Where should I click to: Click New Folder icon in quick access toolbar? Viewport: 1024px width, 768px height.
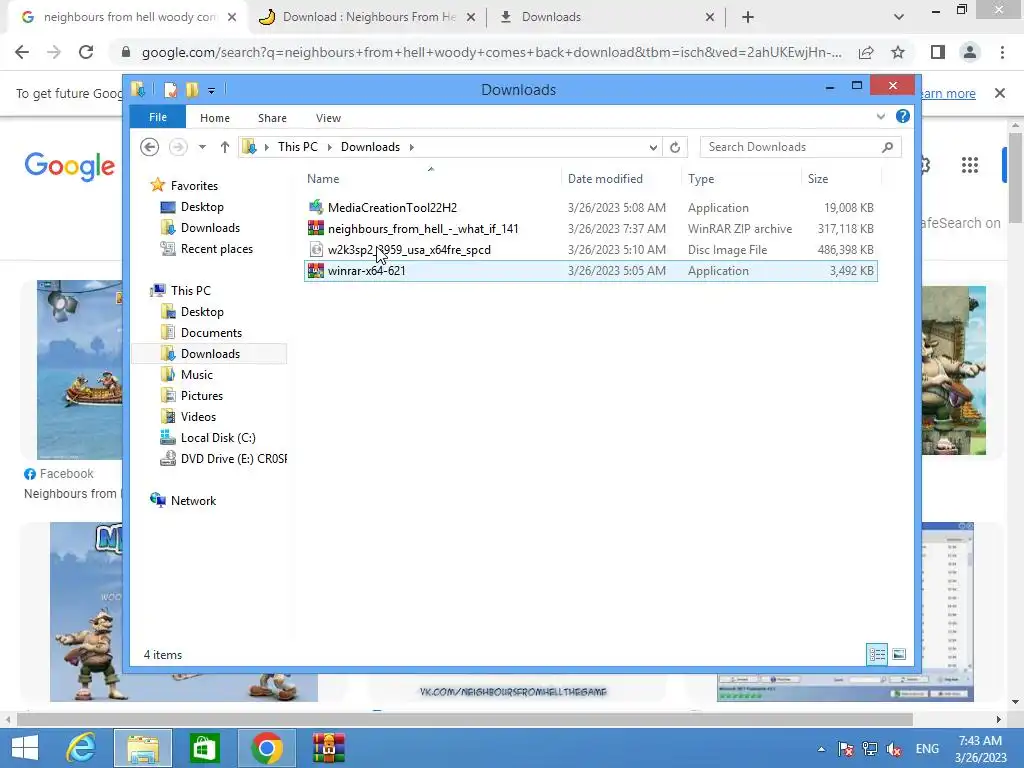[192, 89]
